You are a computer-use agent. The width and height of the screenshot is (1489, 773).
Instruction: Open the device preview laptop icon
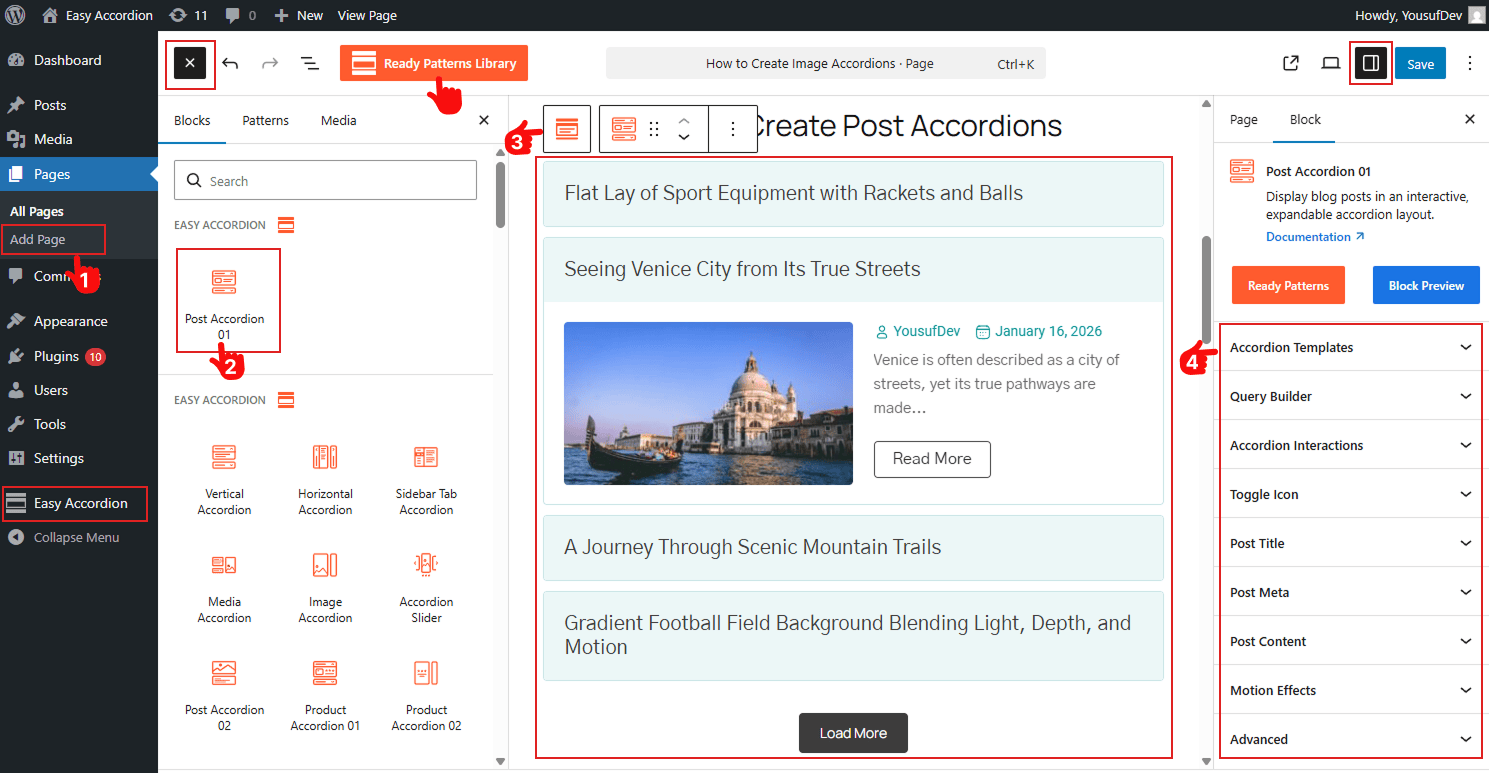pos(1330,63)
